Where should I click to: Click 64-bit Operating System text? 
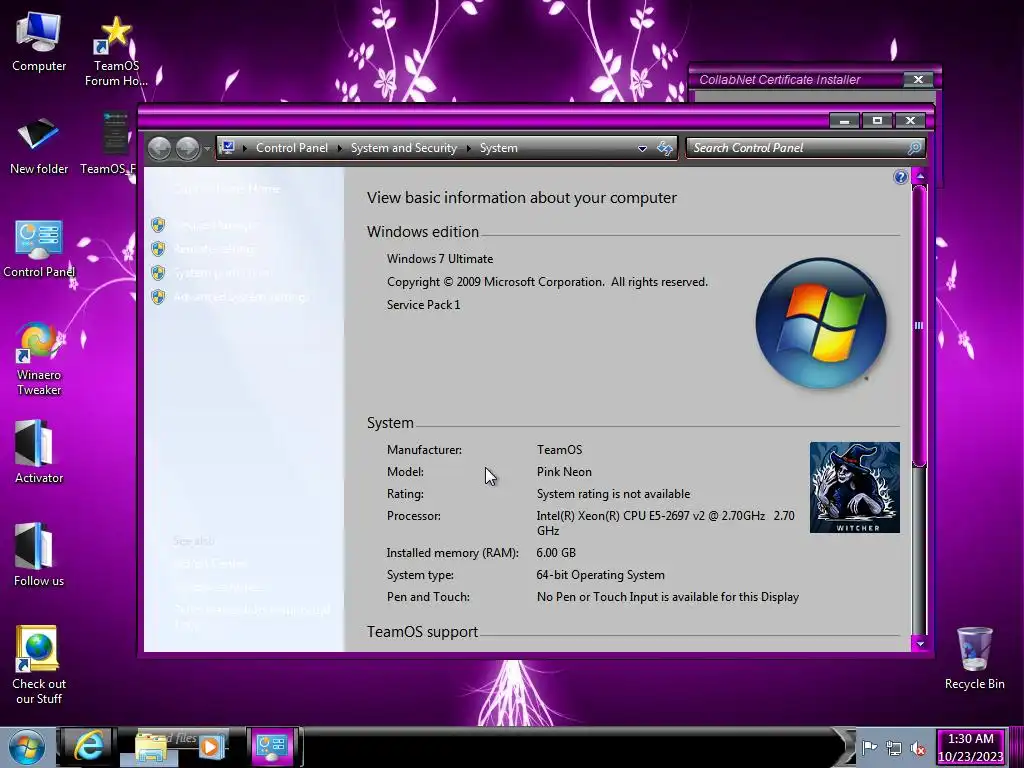600,575
